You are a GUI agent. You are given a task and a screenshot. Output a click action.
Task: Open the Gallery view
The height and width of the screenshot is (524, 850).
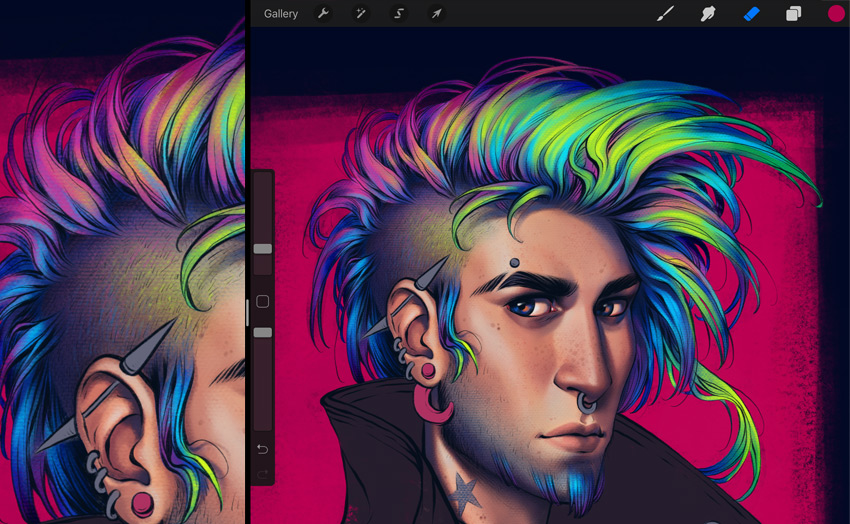pyautogui.click(x=280, y=14)
